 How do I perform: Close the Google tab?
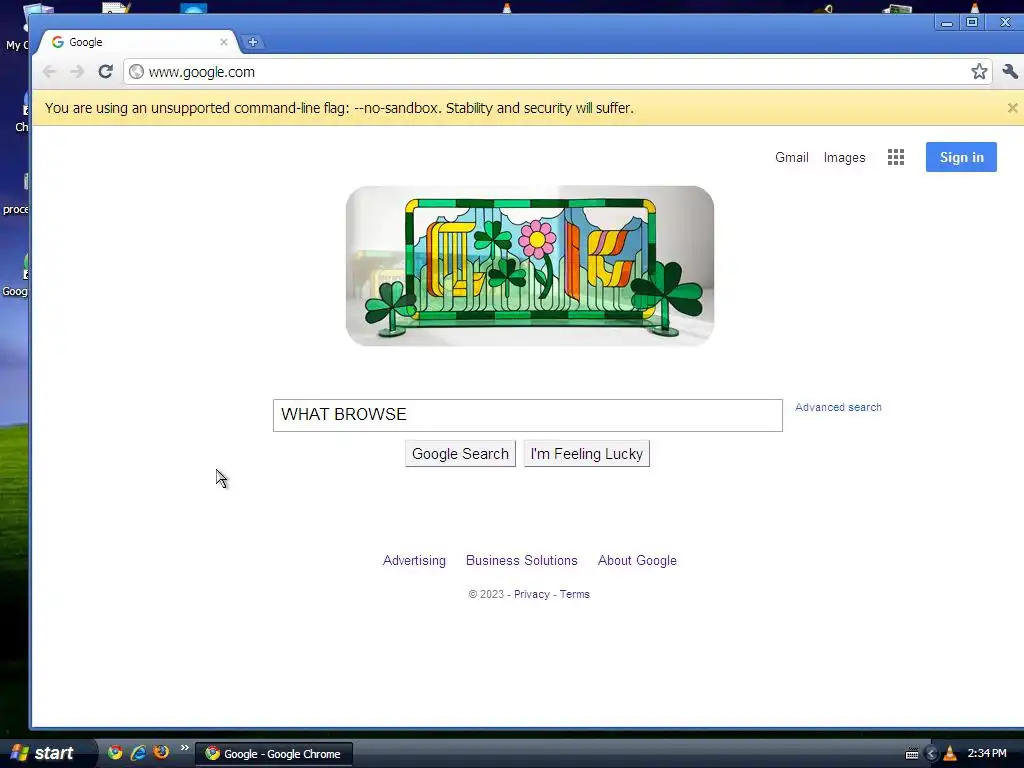(x=223, y=42)
